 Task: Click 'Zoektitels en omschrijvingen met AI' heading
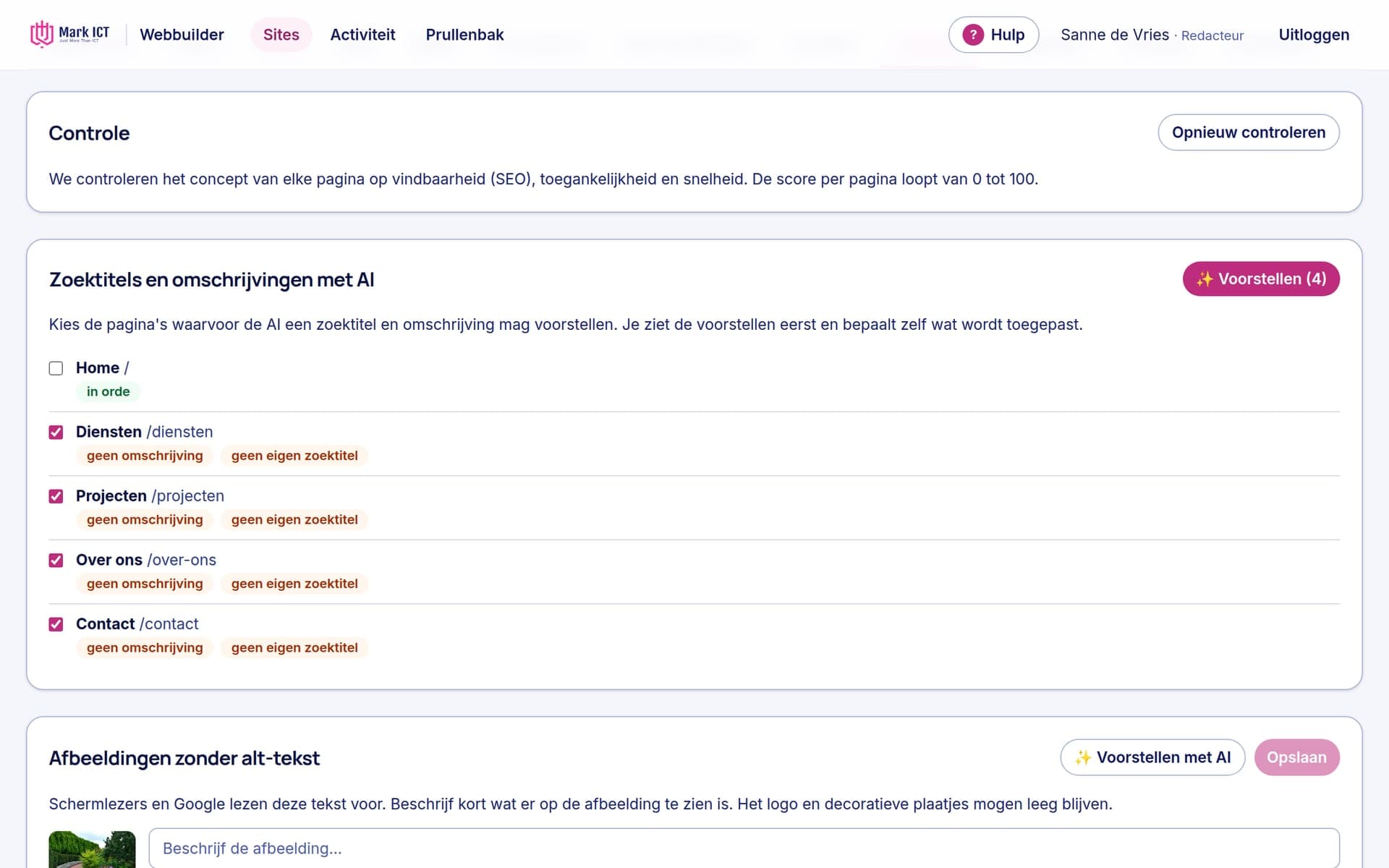211,280
